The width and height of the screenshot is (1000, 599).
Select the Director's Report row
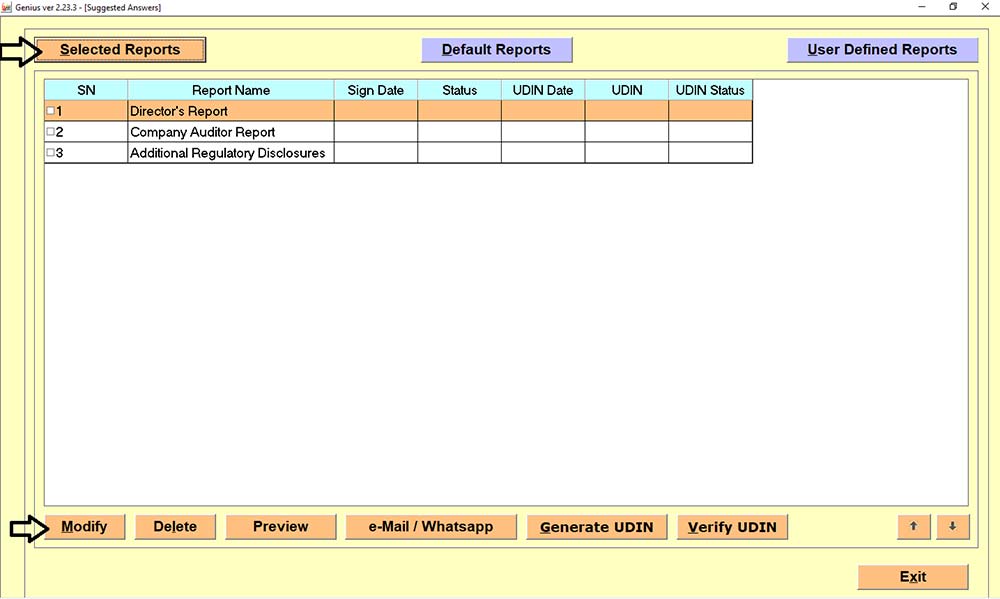(x=228, y=110)
